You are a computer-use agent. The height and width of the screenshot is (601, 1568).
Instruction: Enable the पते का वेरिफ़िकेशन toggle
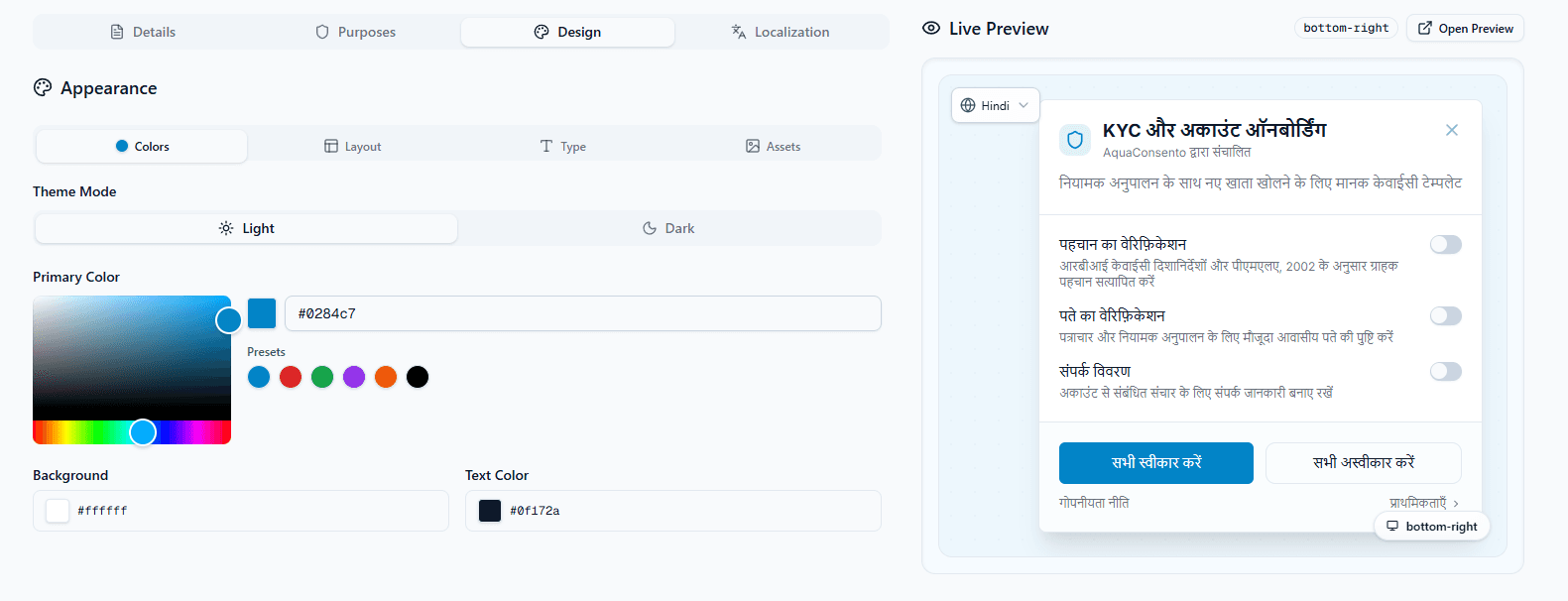point(1445,316)
